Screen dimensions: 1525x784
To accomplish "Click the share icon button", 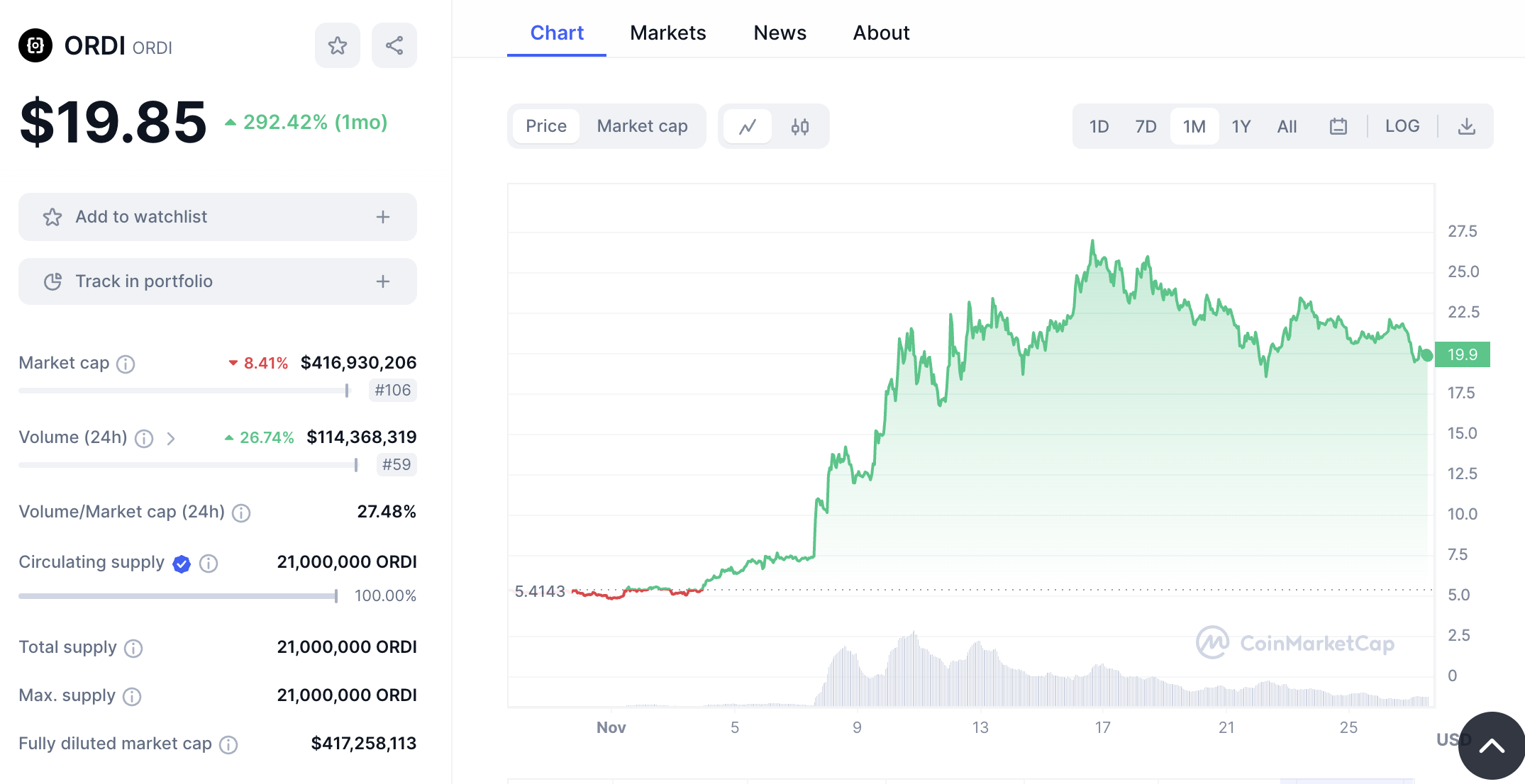I will [x=394, y=46].
